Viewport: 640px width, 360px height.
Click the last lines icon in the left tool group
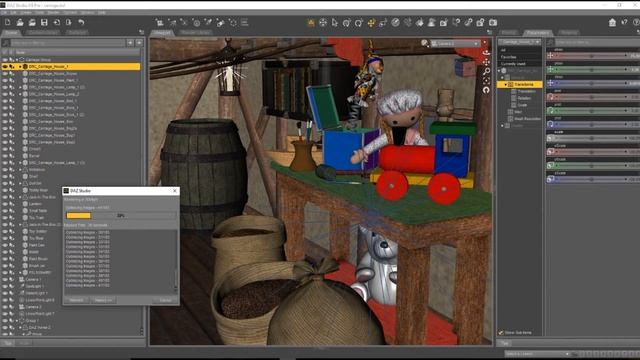pos(244,23)
